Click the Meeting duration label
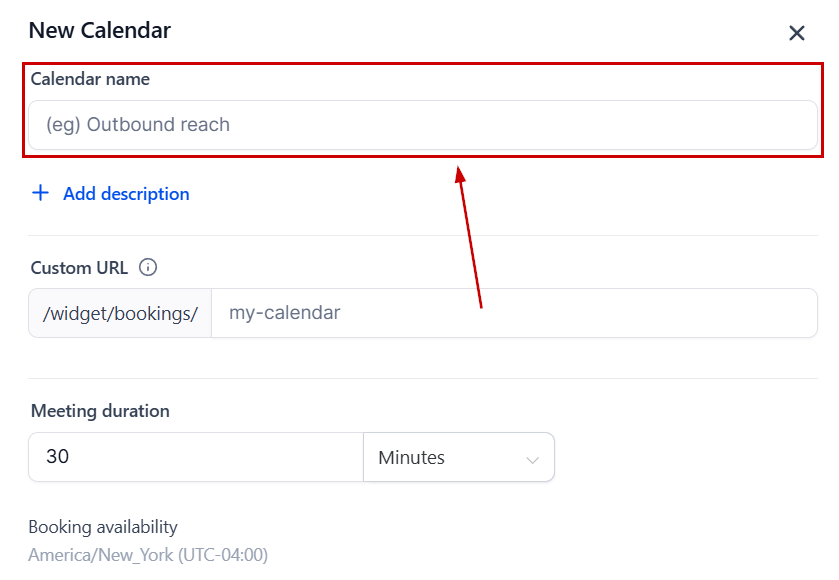The height and width of the screenshot is (580, 839). point(100,411)
